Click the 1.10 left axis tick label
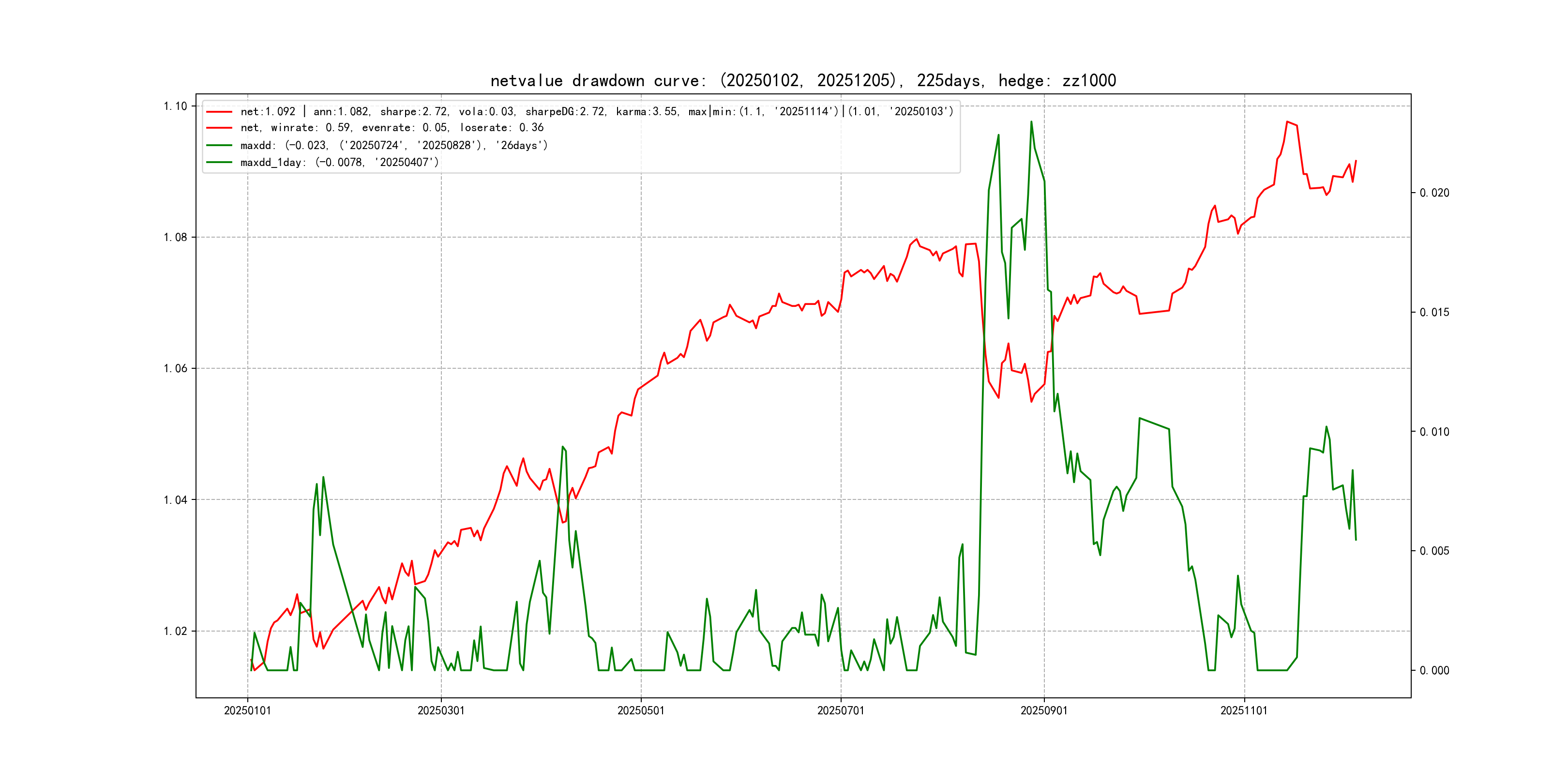This screenshot has width=1568, height=784. coord(175,106)
